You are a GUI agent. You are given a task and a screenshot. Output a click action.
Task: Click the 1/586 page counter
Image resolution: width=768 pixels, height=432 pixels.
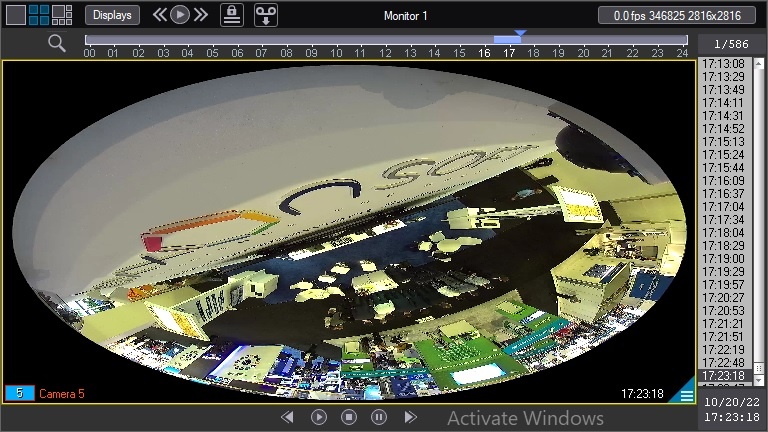click(x=732, y=44)
